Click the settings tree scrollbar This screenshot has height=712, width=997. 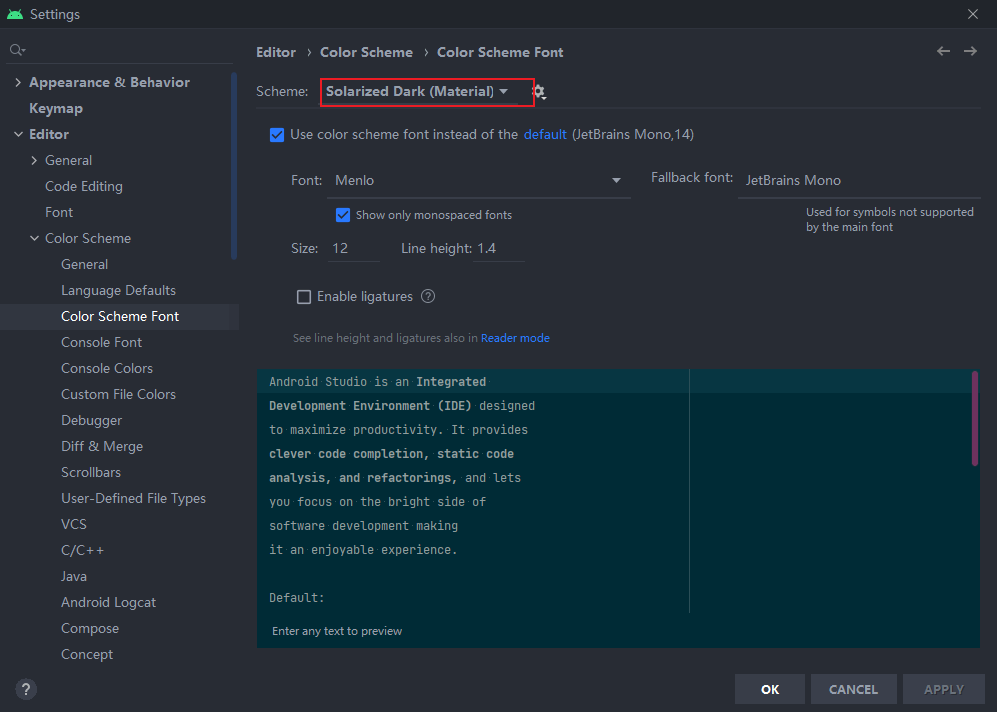[234, 165]
